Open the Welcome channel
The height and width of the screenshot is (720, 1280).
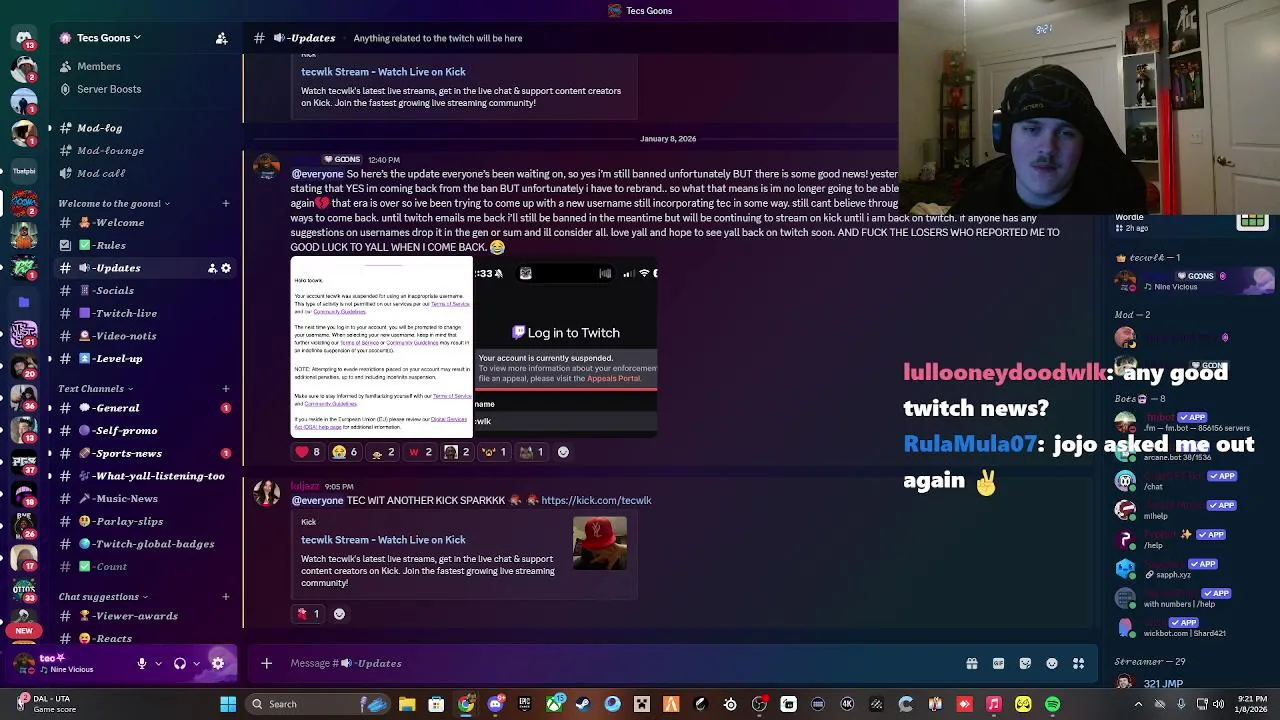tap(145, 222)
